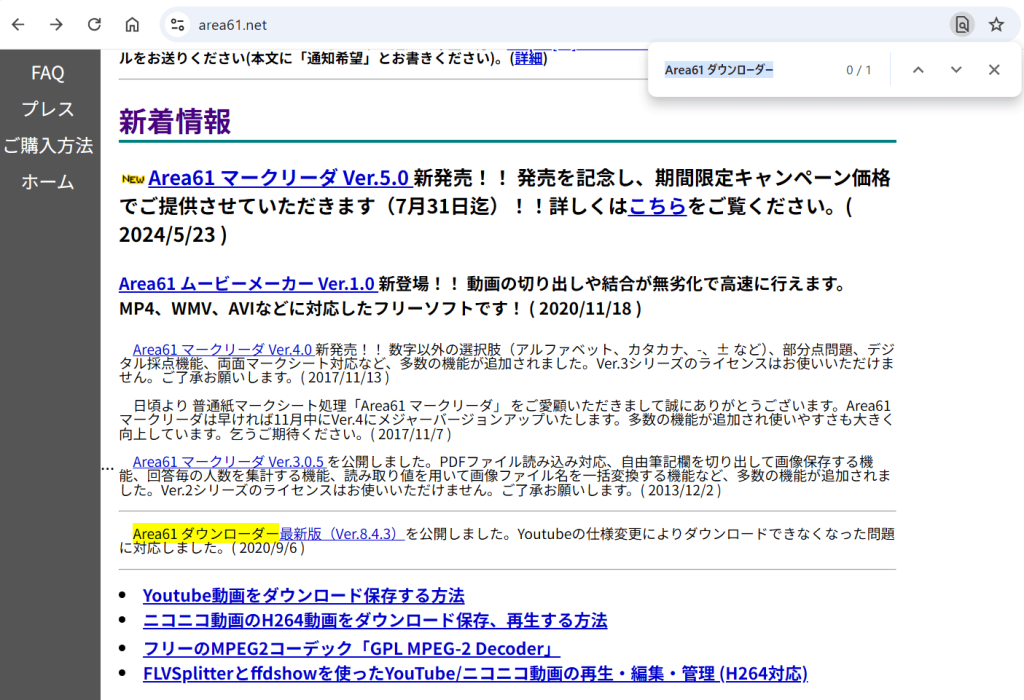Open FAQ in the sidebar menu
1024x700 pixels.
tap(48, 73)
